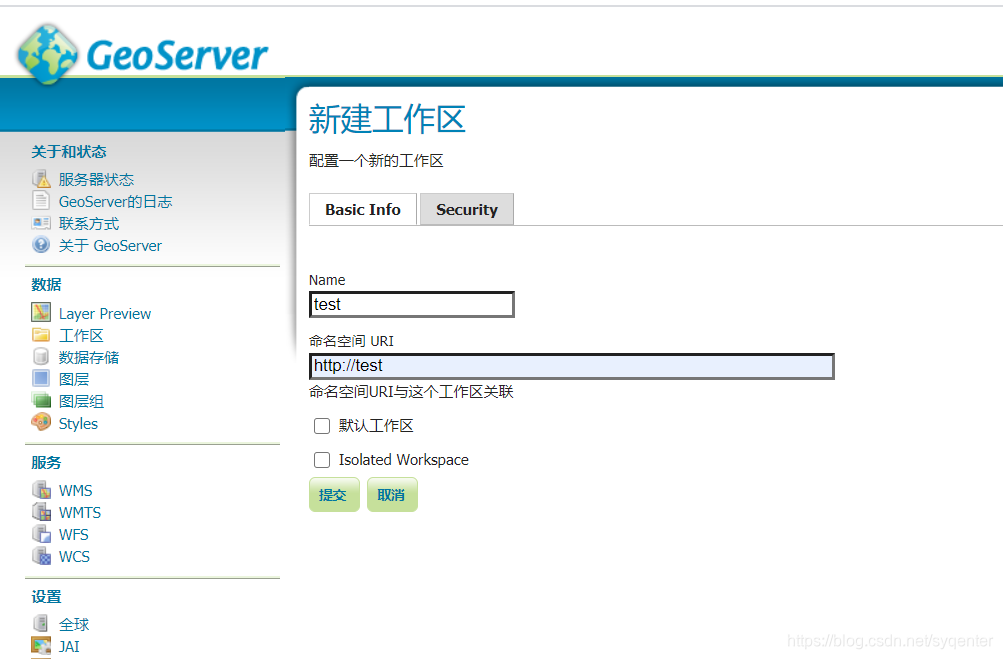The width and height of the screenshot is (1003, 659).
Task: Click the GeoServer logs document icon
Action: coord(41,201)
